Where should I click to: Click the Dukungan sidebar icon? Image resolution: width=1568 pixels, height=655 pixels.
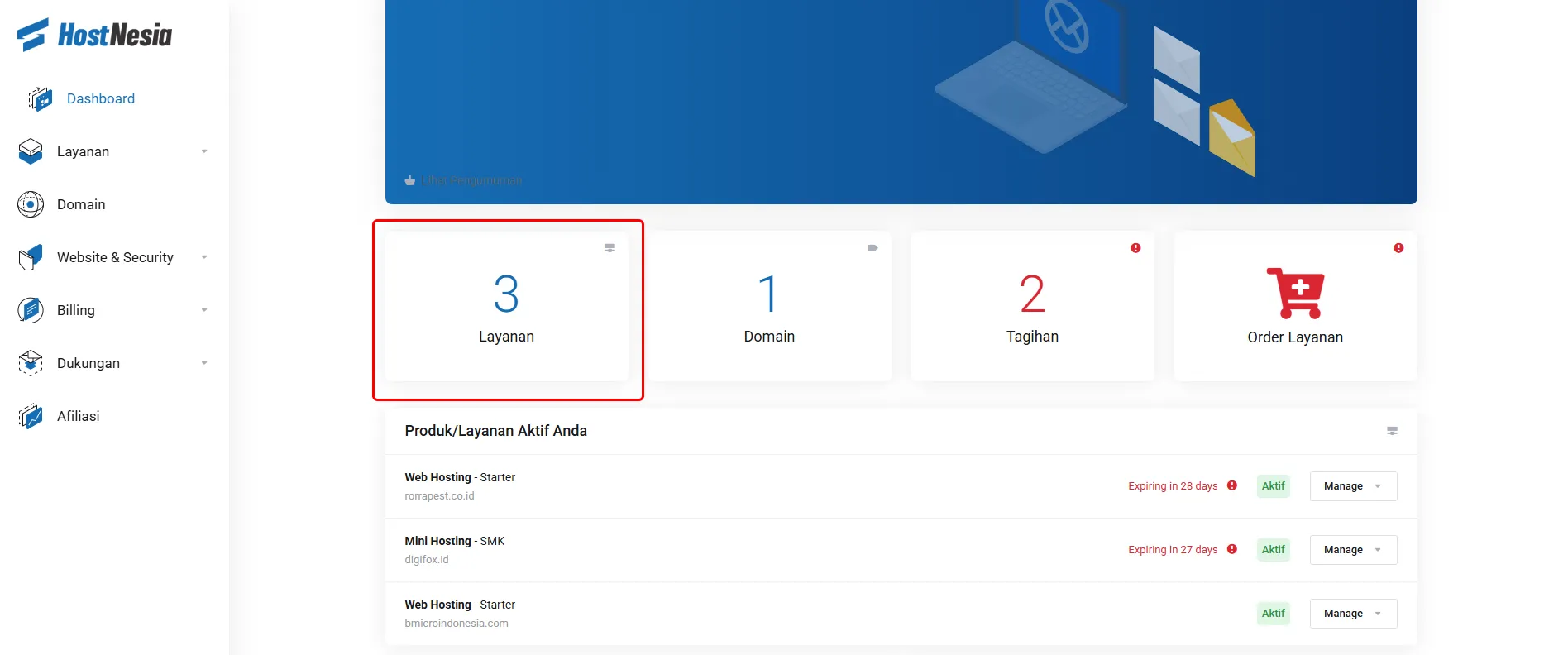click(31, 363)
